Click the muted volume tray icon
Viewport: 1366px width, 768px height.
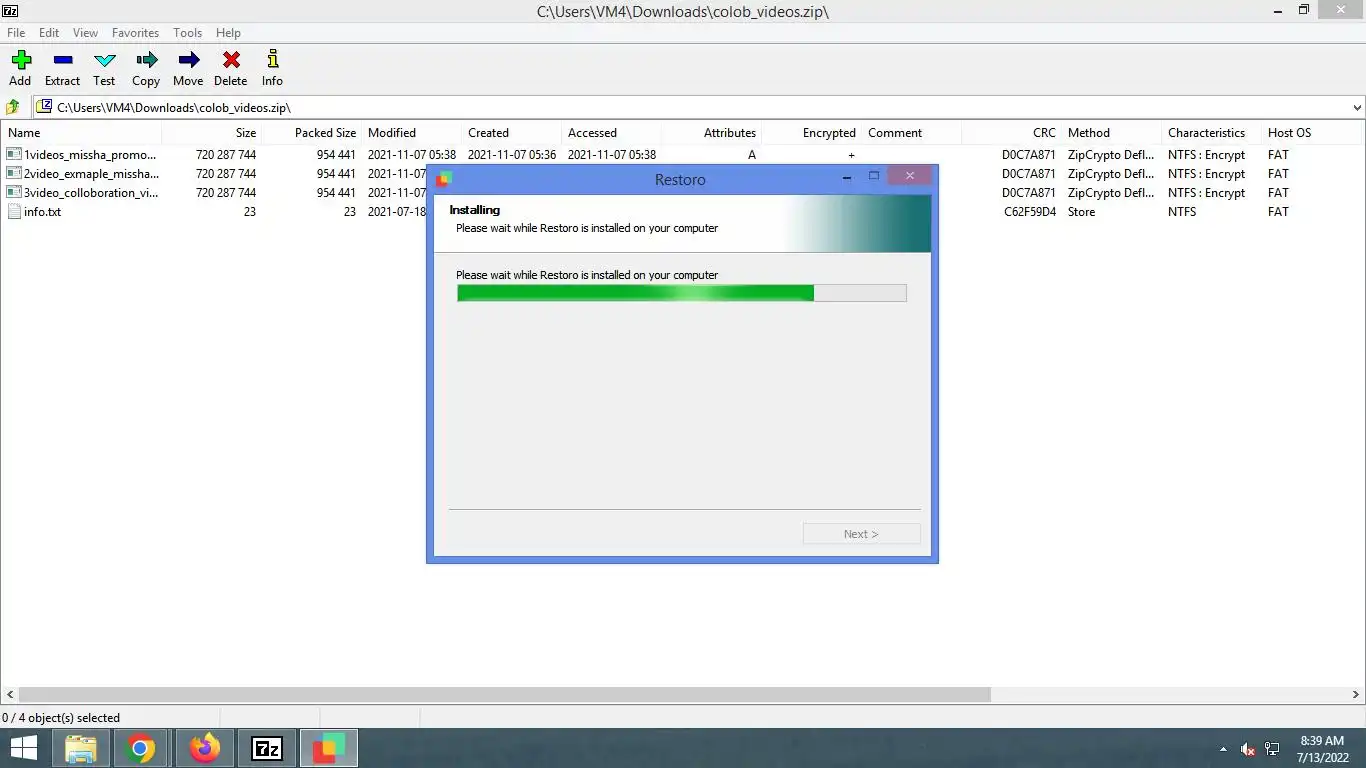[1247, 748]
